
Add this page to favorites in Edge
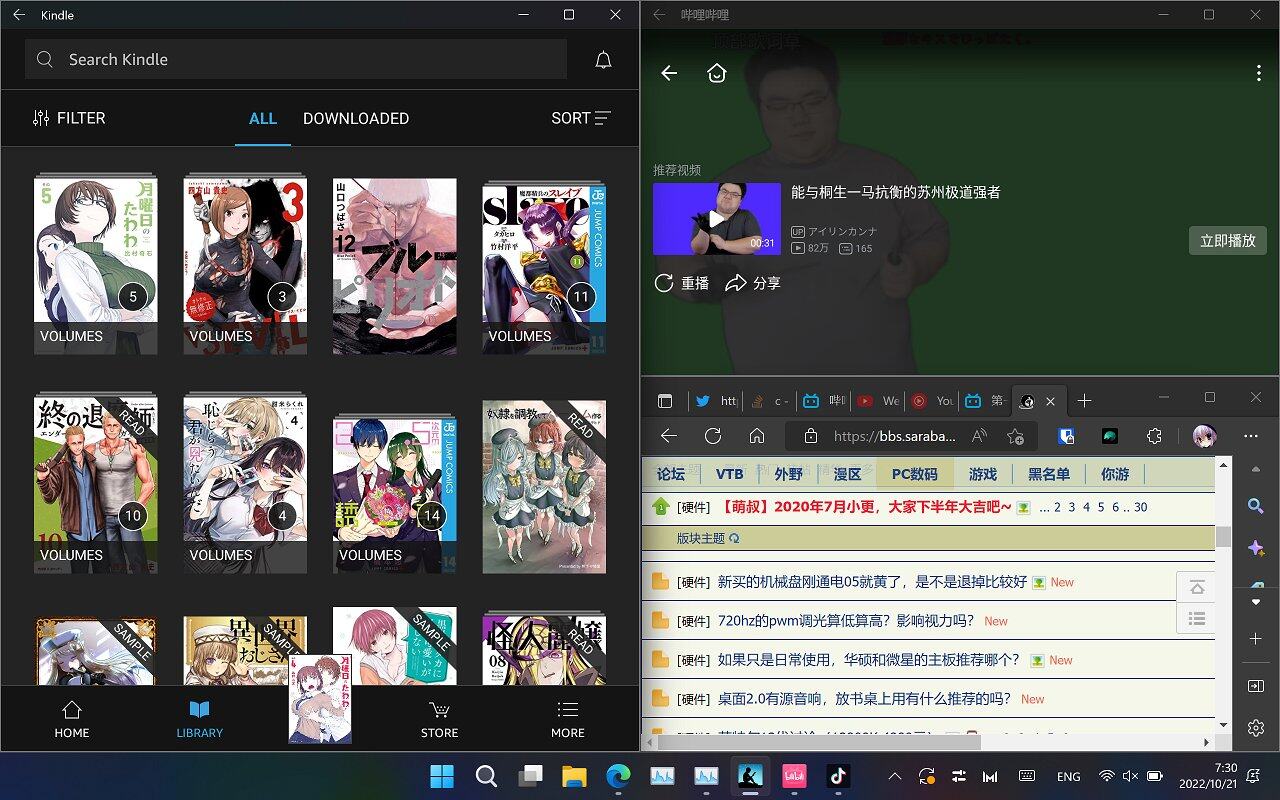click(x=1015, y=436)
